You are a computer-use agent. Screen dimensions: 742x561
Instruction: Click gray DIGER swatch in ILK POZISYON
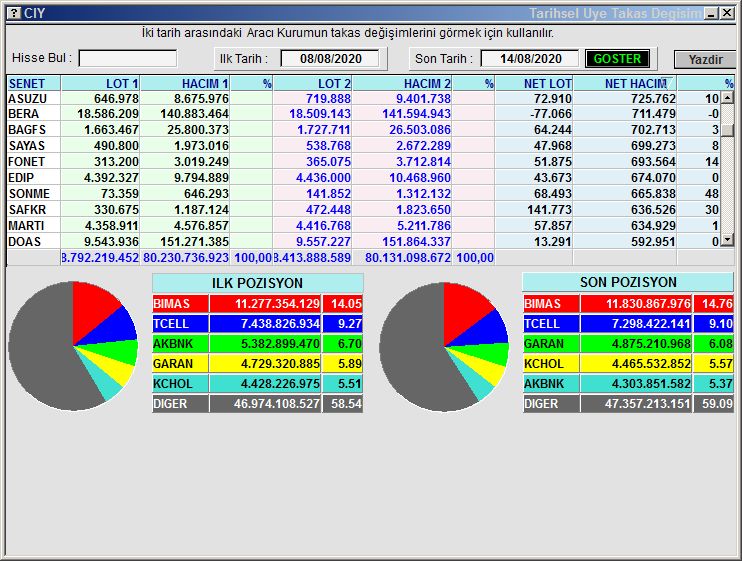[x=180, y=404]
